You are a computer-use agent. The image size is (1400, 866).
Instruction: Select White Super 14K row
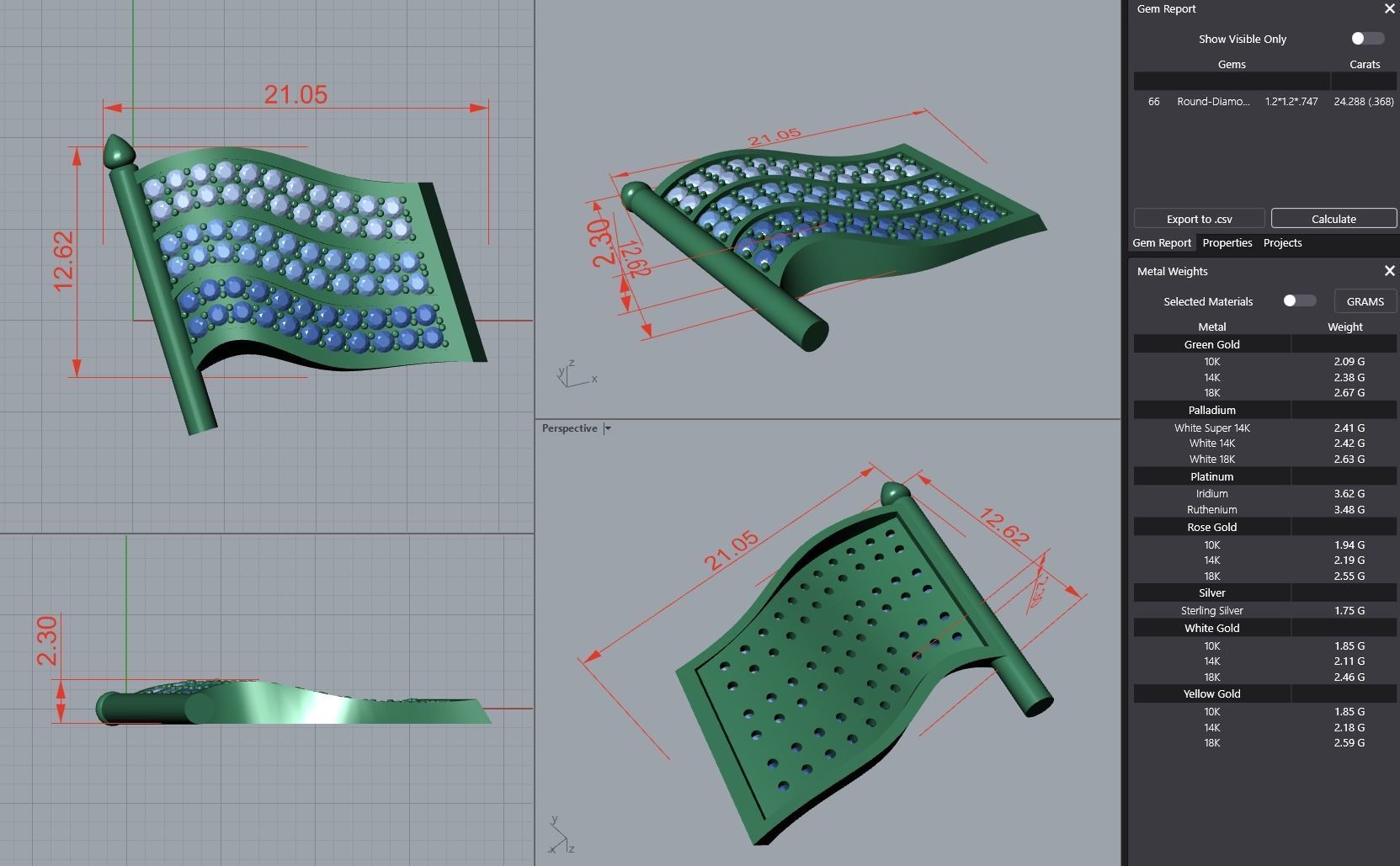pyautogui.click(x=1264, y=428)
